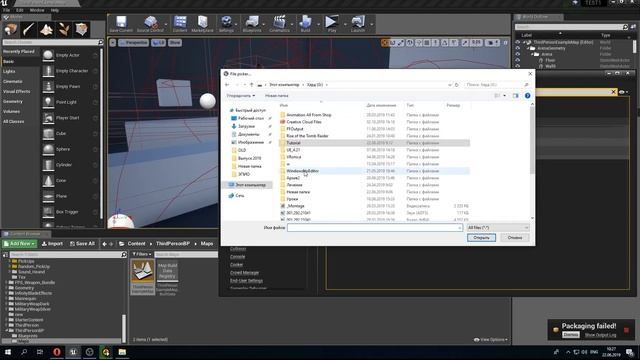The height and width of the screenshot is (360, 640).
Task: Click the Build toolbar button
Action: (x=305, y=24)
